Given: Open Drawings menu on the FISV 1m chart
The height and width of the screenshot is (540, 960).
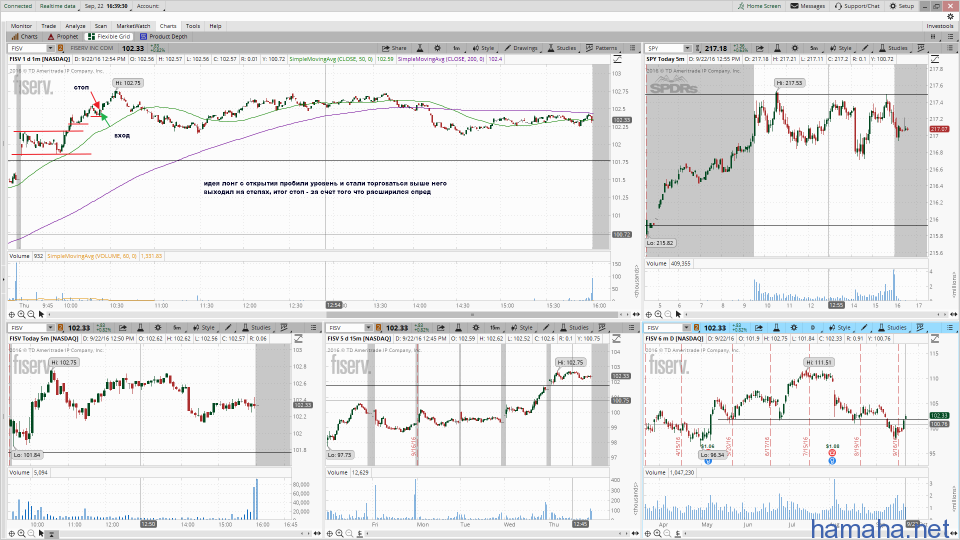Looking at the screenshot, I should point(521,48).
